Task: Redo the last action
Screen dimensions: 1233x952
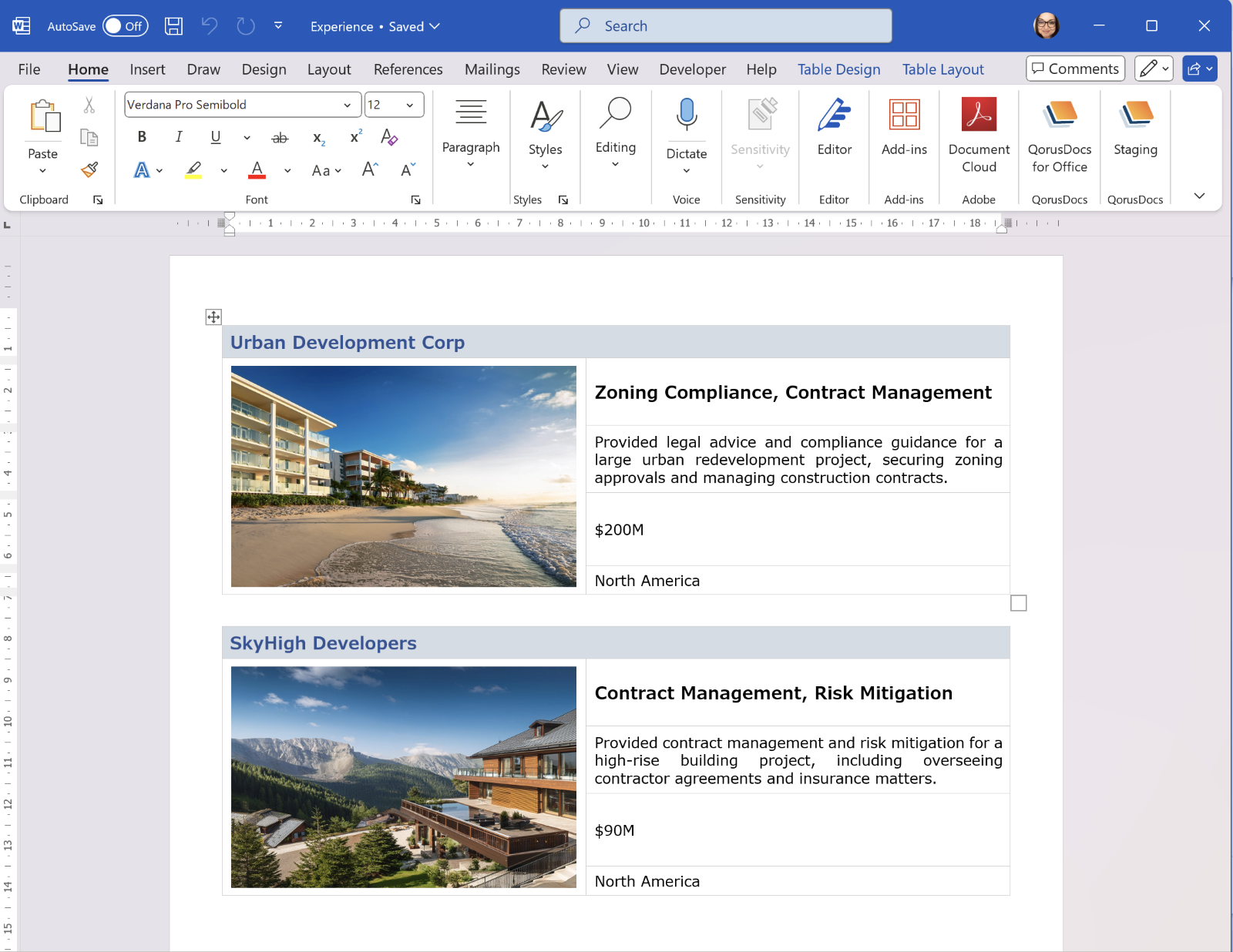Action: 246,26
